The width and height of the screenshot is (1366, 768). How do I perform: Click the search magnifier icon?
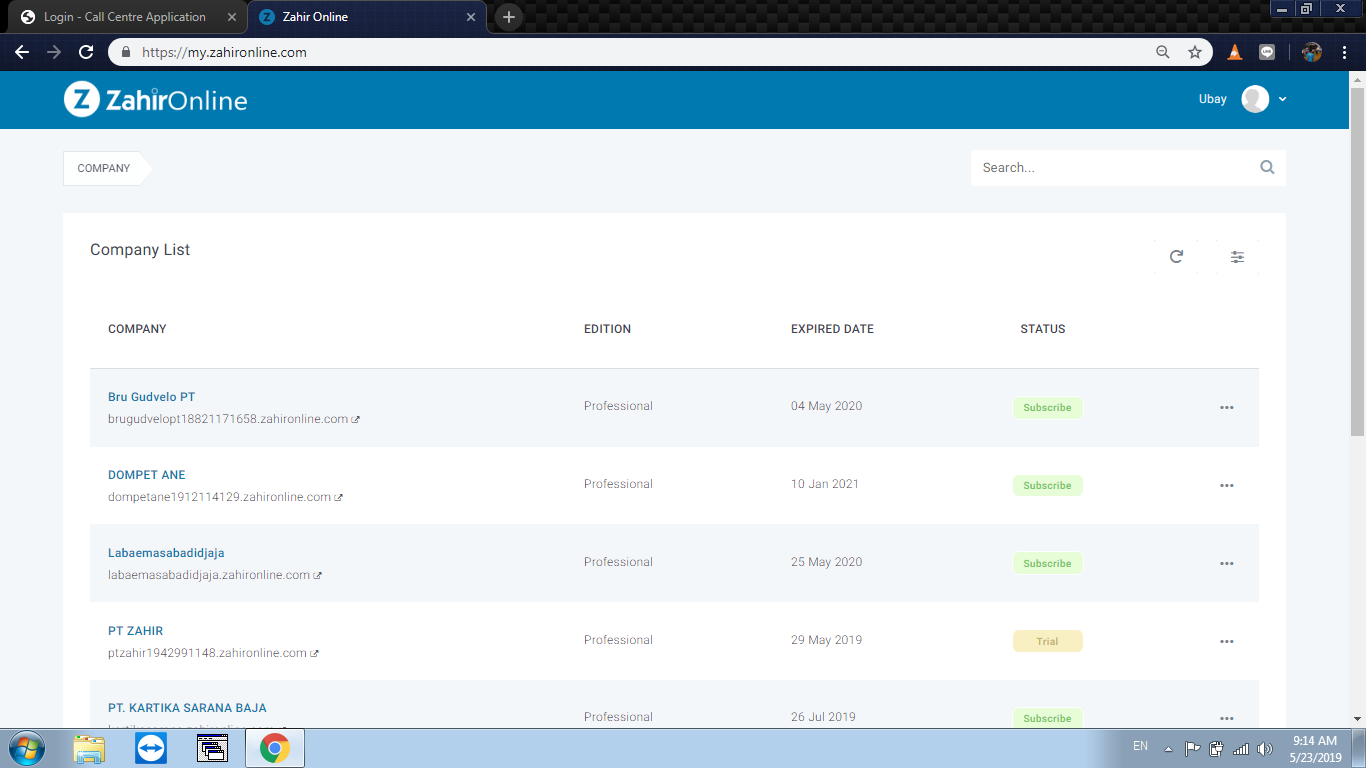click(x=1267, y=168)
